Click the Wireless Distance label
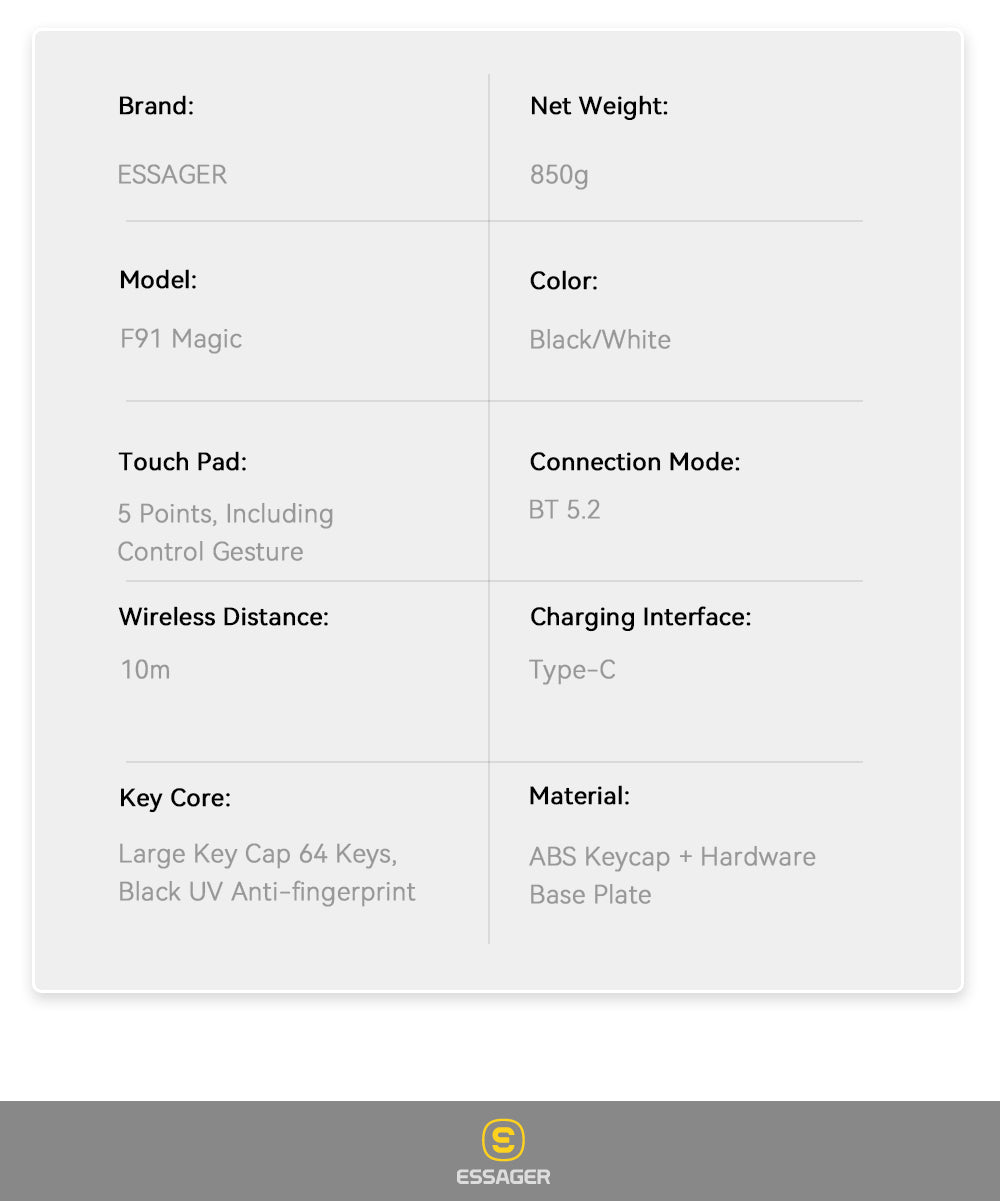 [224, 617]
